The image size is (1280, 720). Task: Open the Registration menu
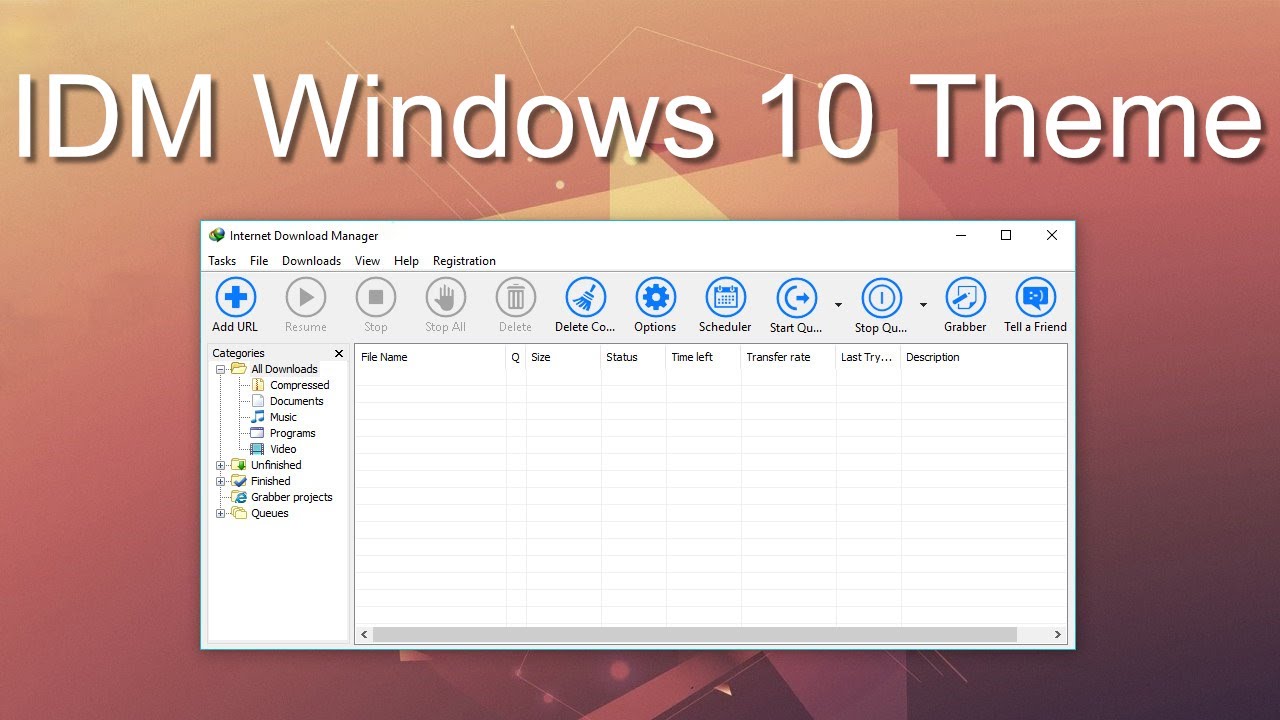[x=464, y=261]
